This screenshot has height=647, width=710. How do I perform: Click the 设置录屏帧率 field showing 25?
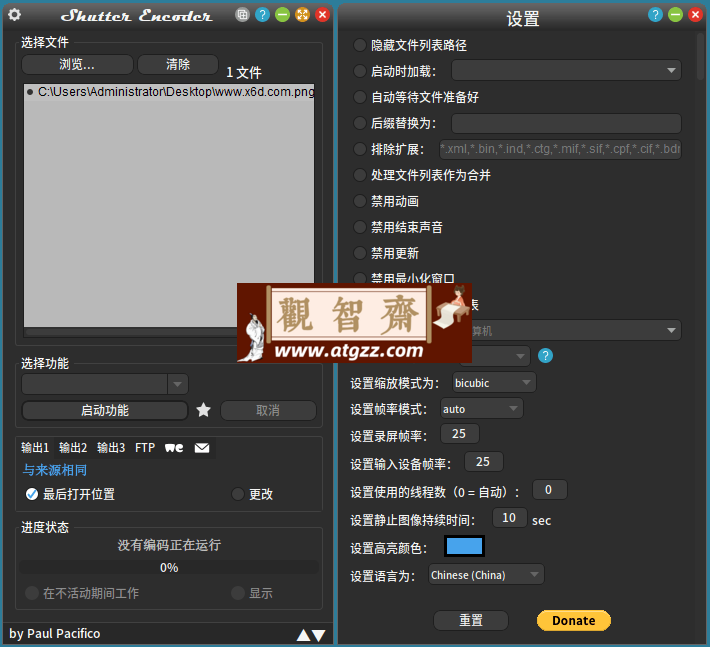459,434
